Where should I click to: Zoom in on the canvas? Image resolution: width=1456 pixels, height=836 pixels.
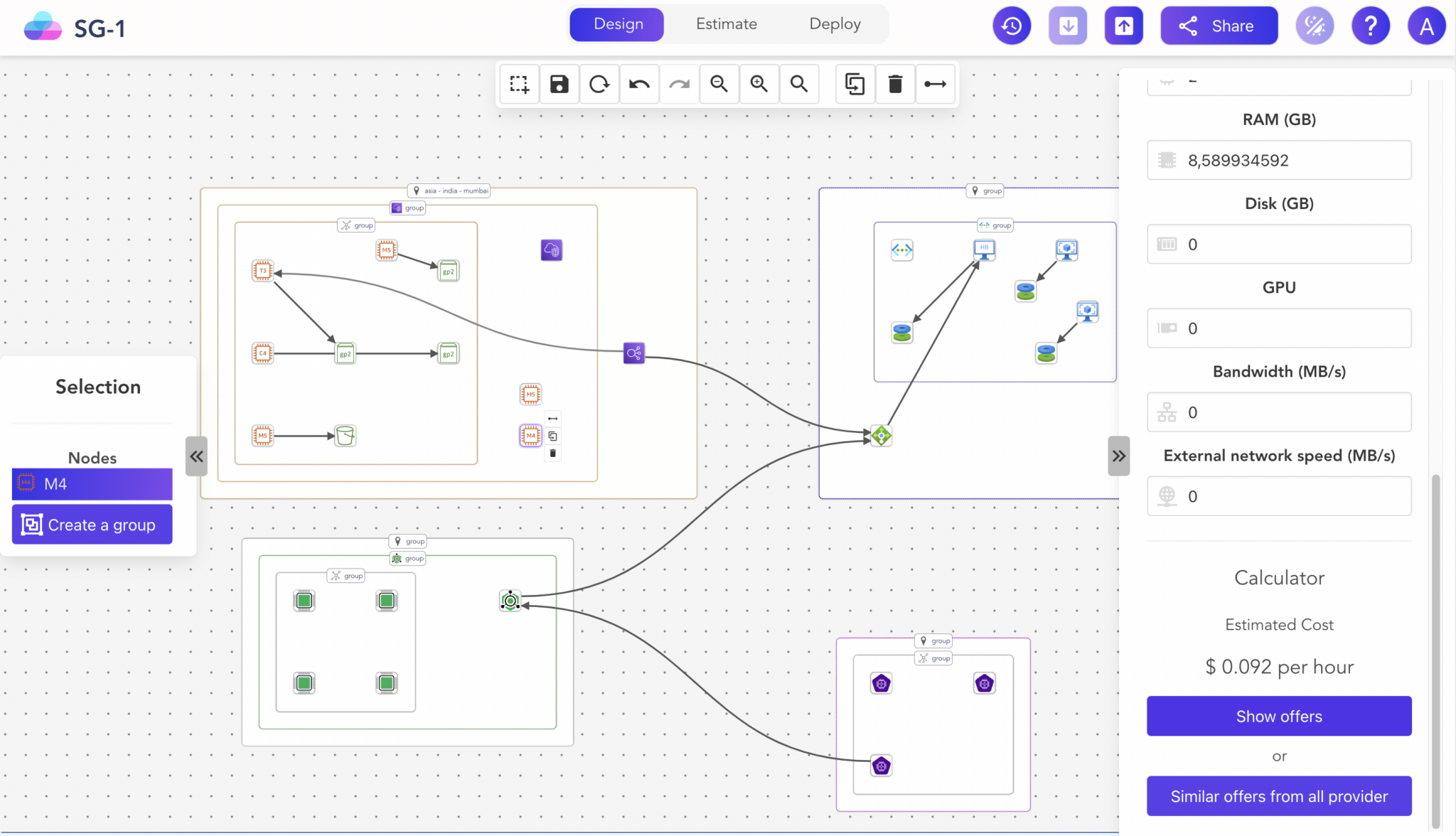(x=759, y=84)
